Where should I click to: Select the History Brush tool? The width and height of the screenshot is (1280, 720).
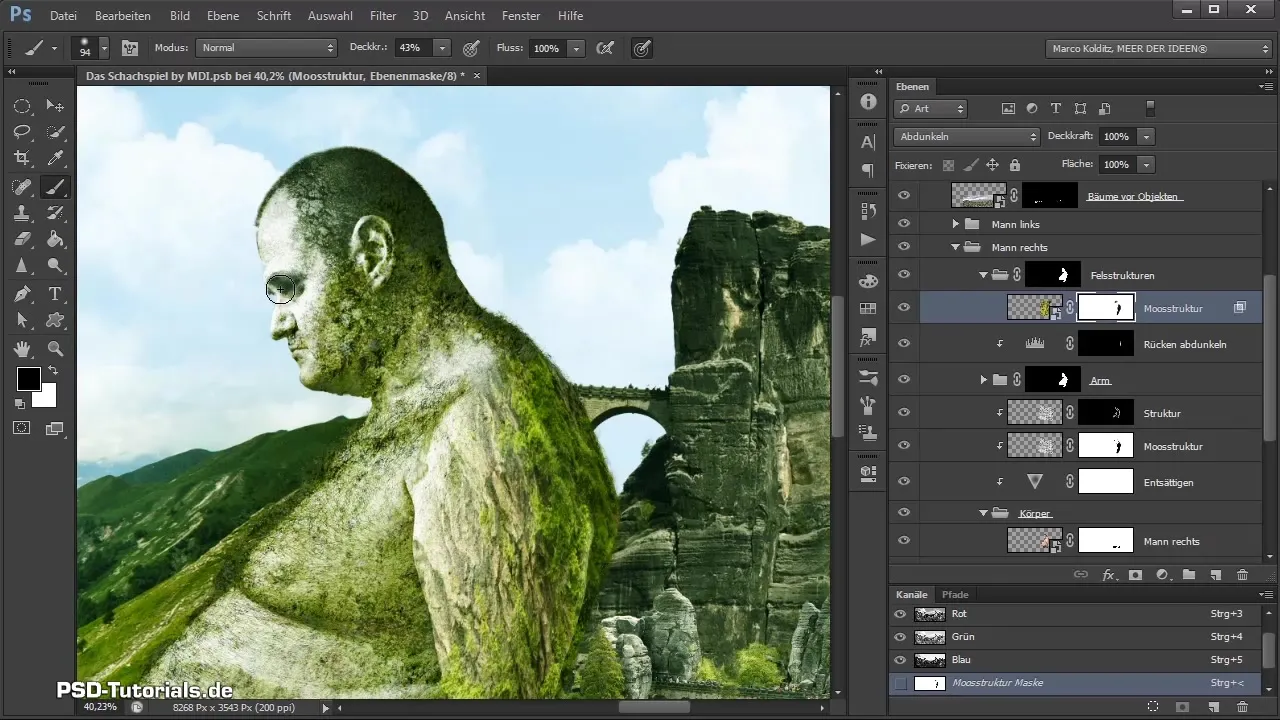pyautogui.click(x=56, y=212)
